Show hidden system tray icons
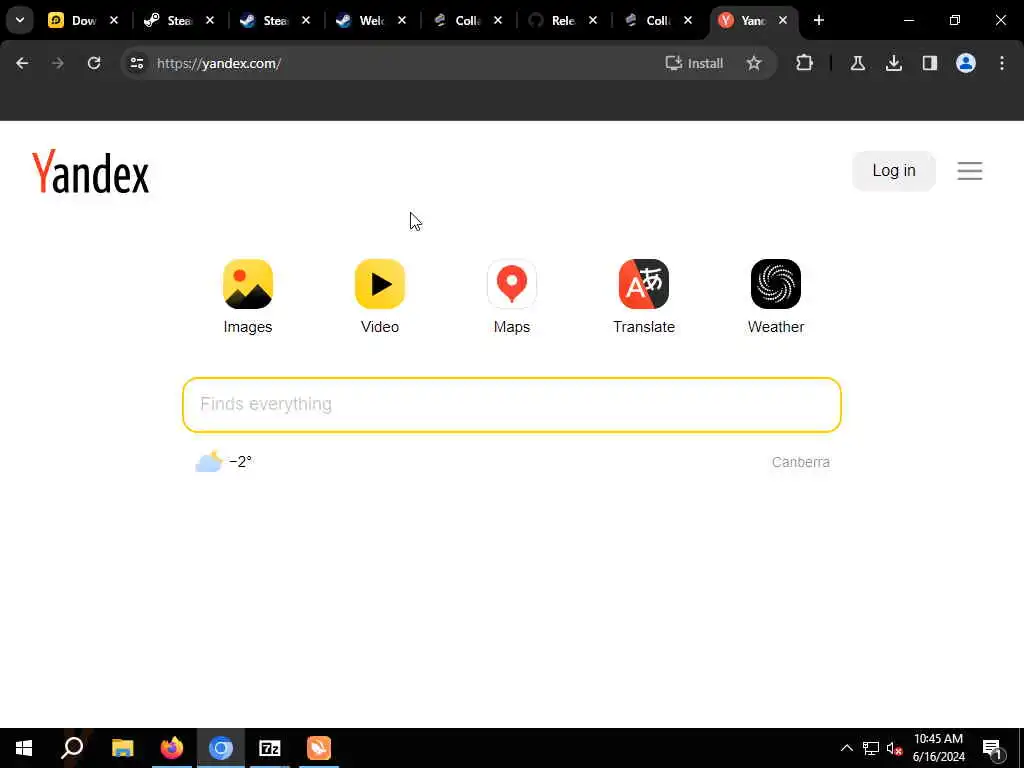Image resolution: width=1024 pixels, height=768 pixels. (x=846, y=748)
